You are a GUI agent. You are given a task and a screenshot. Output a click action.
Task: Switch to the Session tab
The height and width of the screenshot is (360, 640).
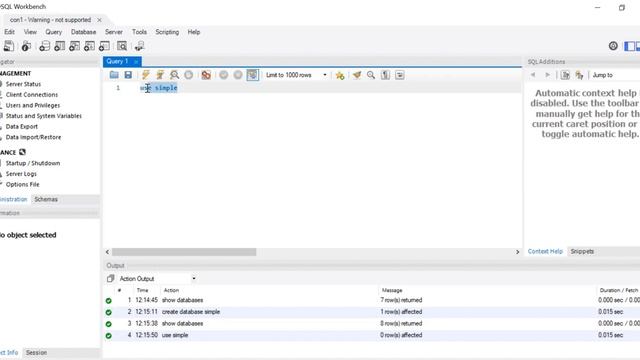(x=36, y=352)
